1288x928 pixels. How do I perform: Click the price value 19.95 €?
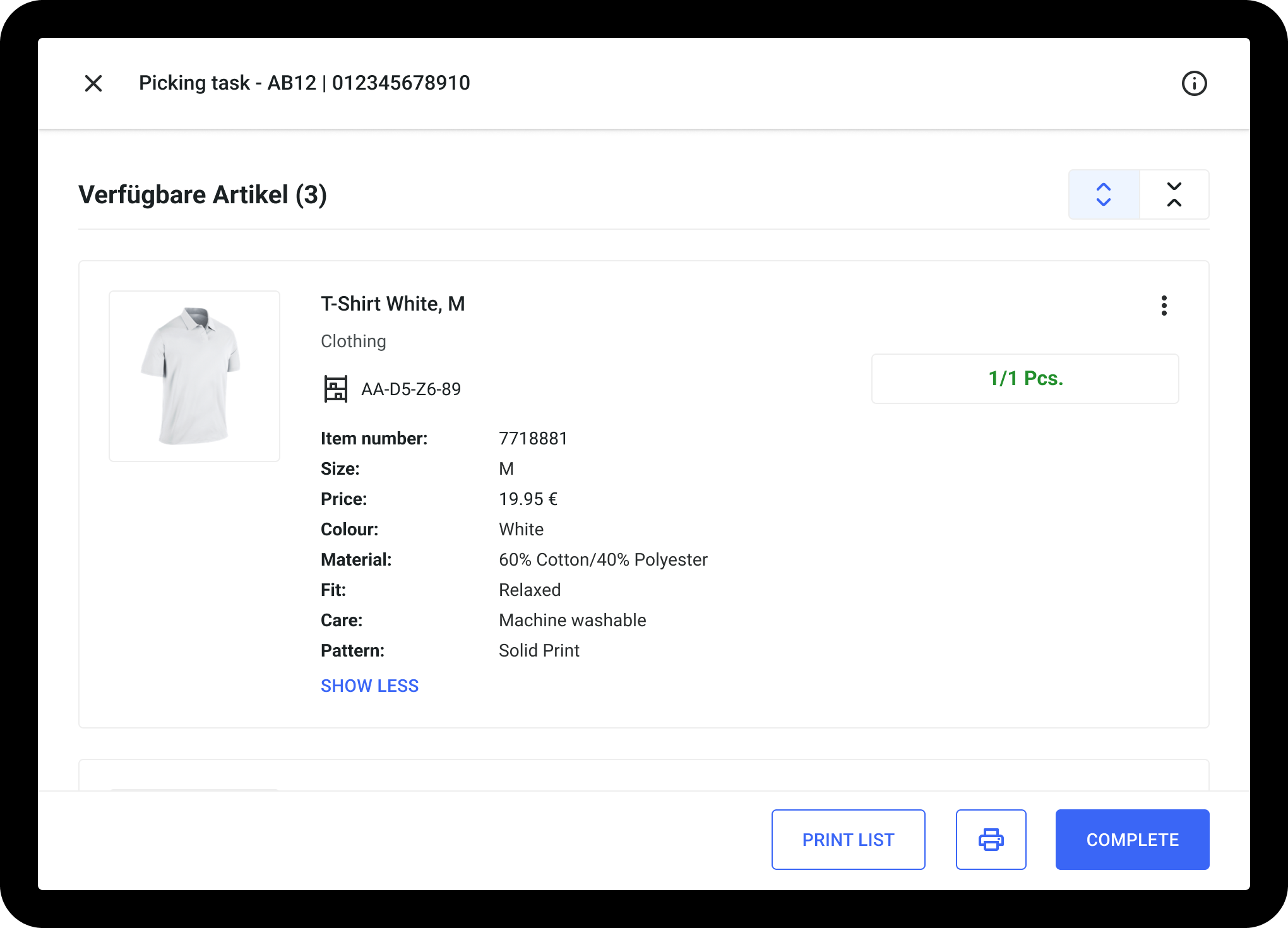coord(528,499)
